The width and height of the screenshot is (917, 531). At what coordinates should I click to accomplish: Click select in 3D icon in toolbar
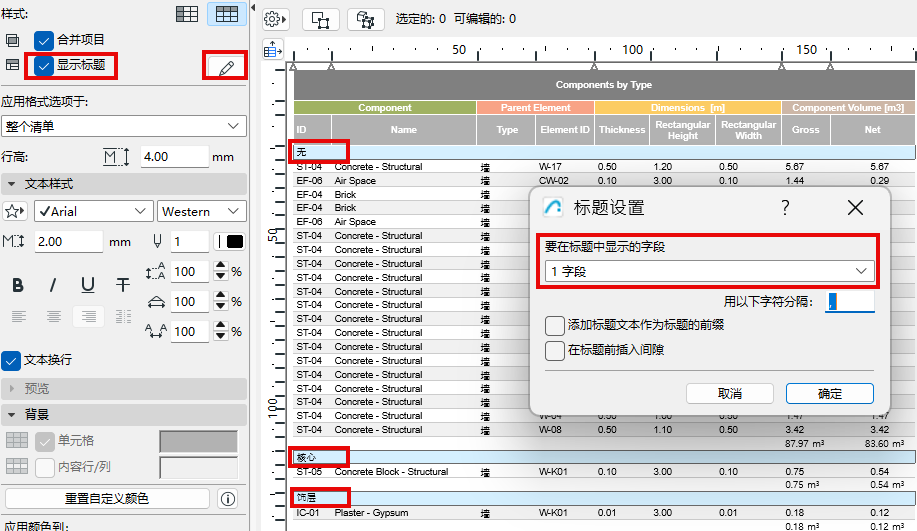(x=366, y=20)
